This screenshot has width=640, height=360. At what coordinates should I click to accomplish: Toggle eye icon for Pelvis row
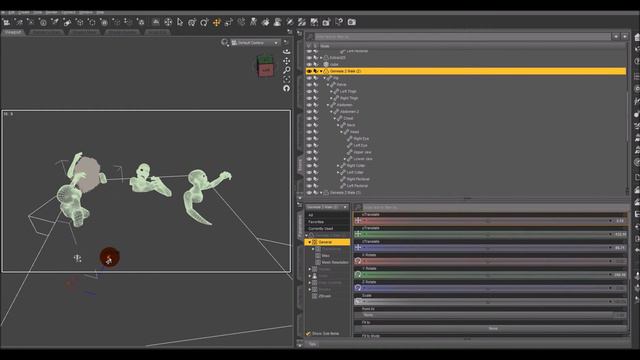tap(309, 84)
